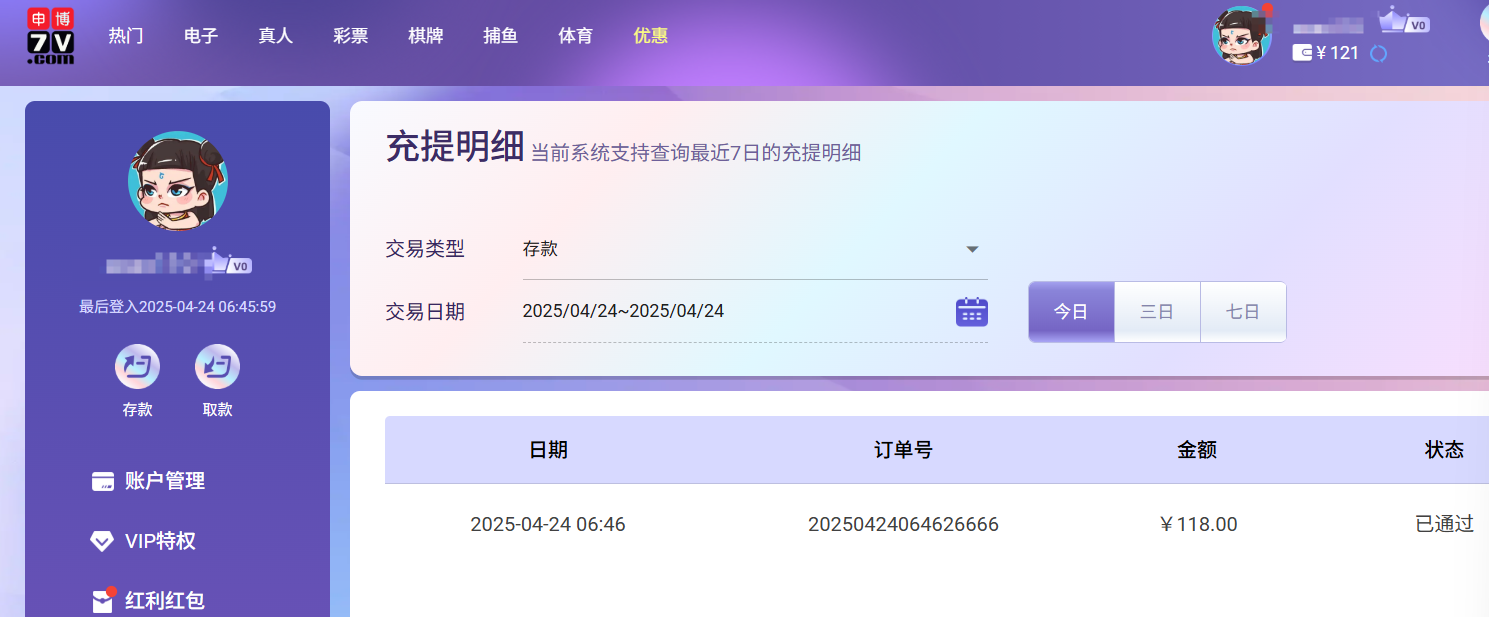The image size is (1489, 617).
Task: Refresh the wallet balance icon
Action: coord(1378,54)
